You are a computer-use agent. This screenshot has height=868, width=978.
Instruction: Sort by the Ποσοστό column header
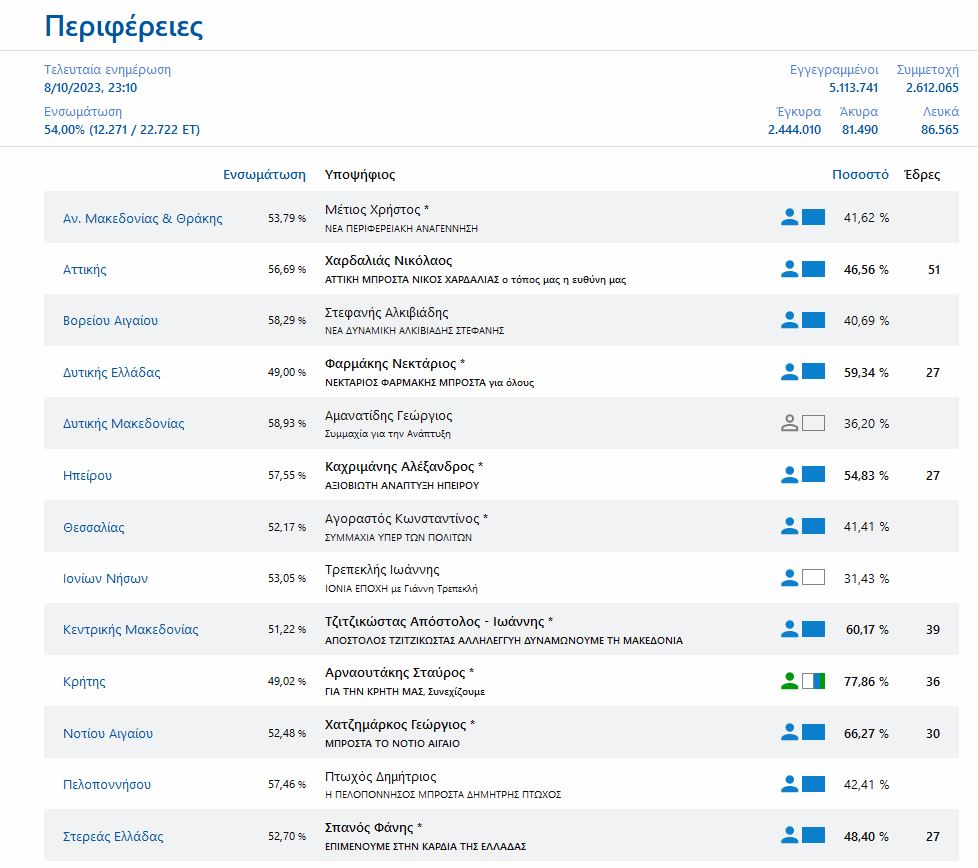860,174
